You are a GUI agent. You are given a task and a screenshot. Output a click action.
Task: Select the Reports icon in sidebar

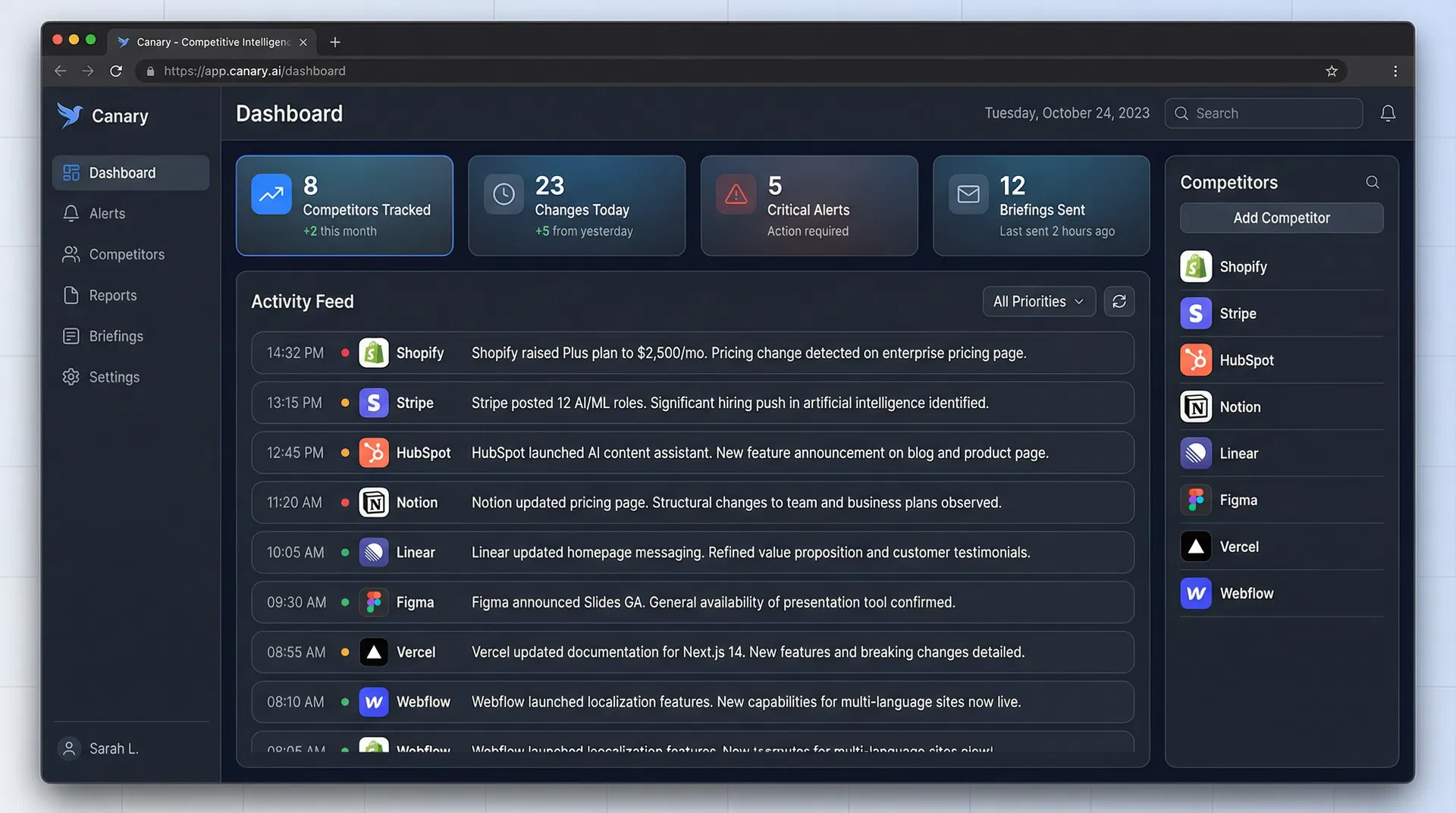71,295
